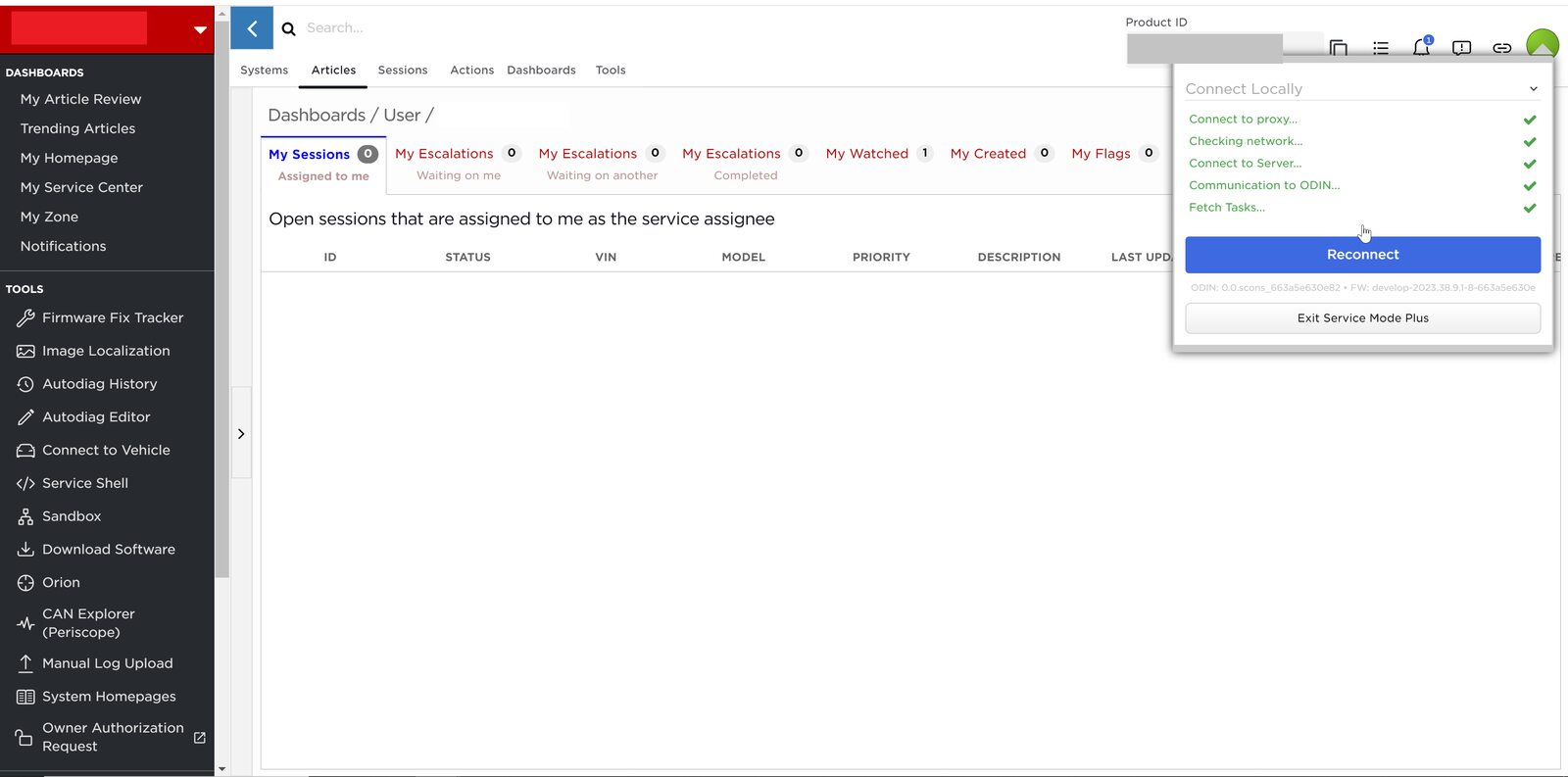Viewport: 1568px width, 777px height.
Task: Open the red account dropdown arrow
Action: pos(200,29)
